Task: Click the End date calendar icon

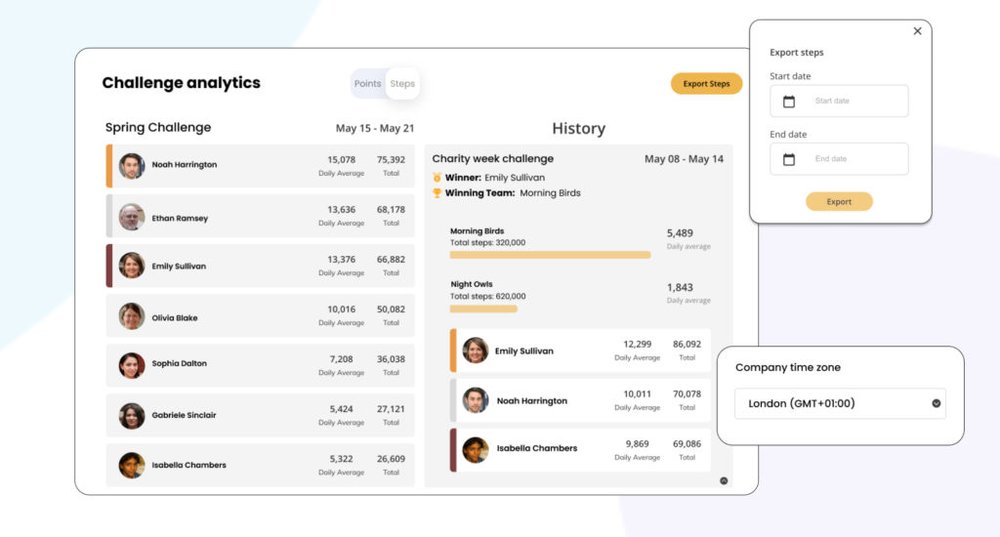Action: [789, 159]
